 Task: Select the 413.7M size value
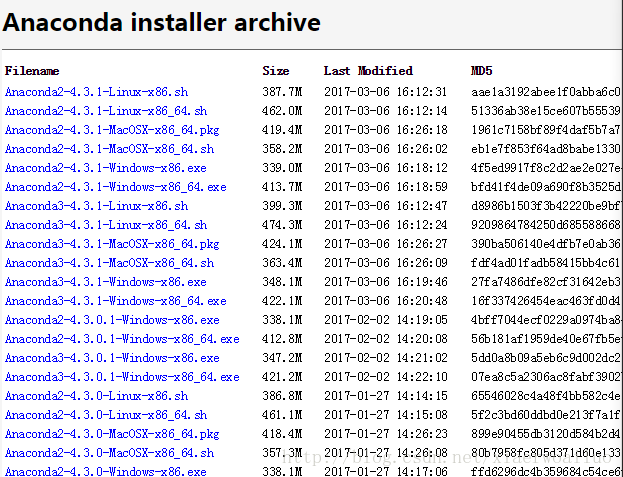click(x=282, y=187)
